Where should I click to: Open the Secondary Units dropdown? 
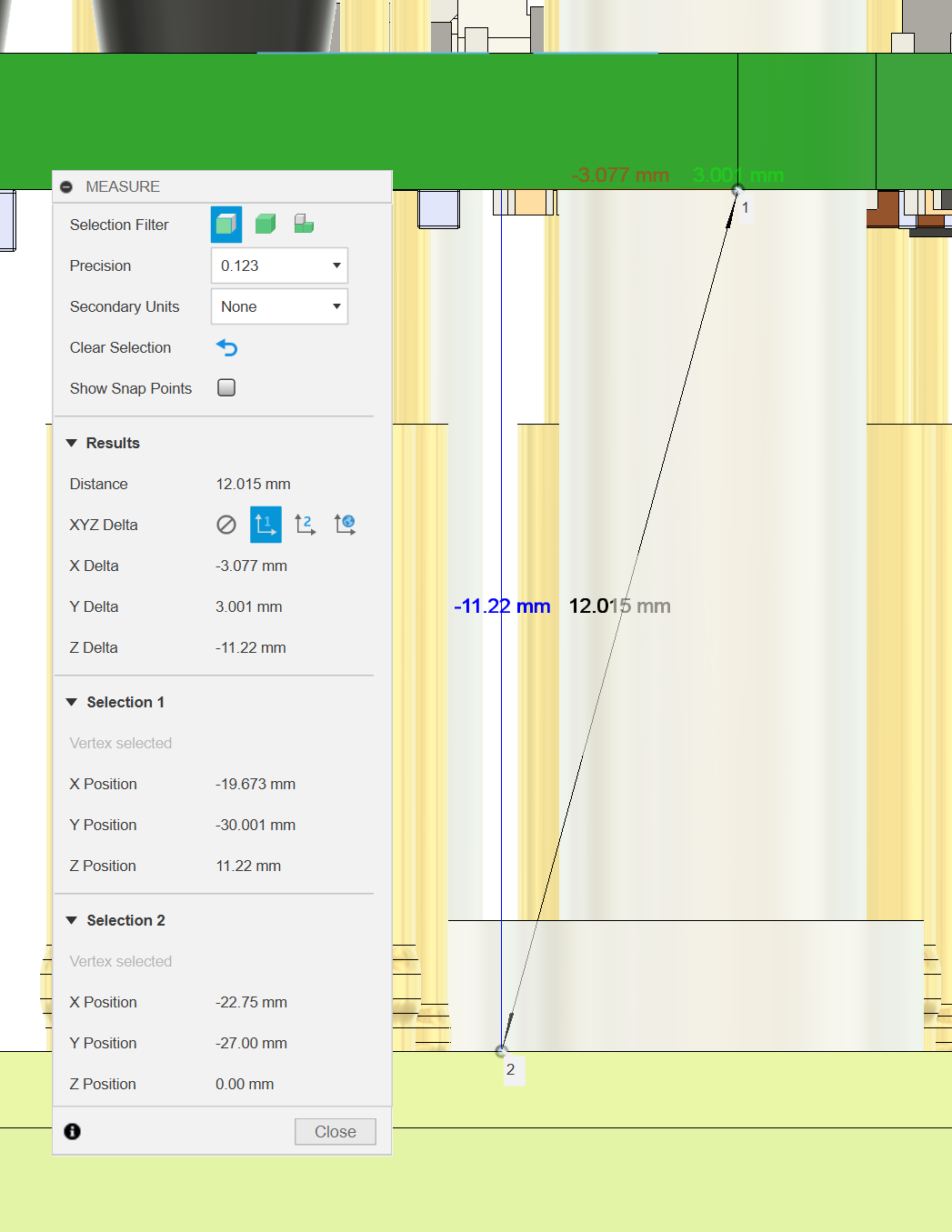point(279,306)
